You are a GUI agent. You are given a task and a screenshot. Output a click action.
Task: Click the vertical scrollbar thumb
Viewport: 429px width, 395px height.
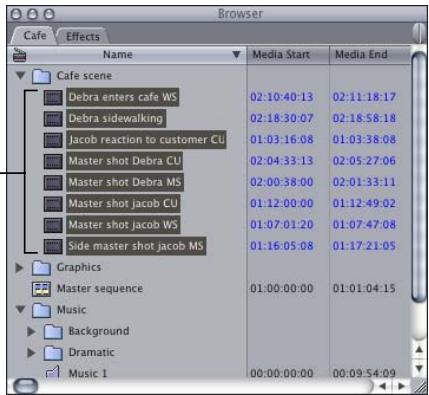[x=419, y=177]
